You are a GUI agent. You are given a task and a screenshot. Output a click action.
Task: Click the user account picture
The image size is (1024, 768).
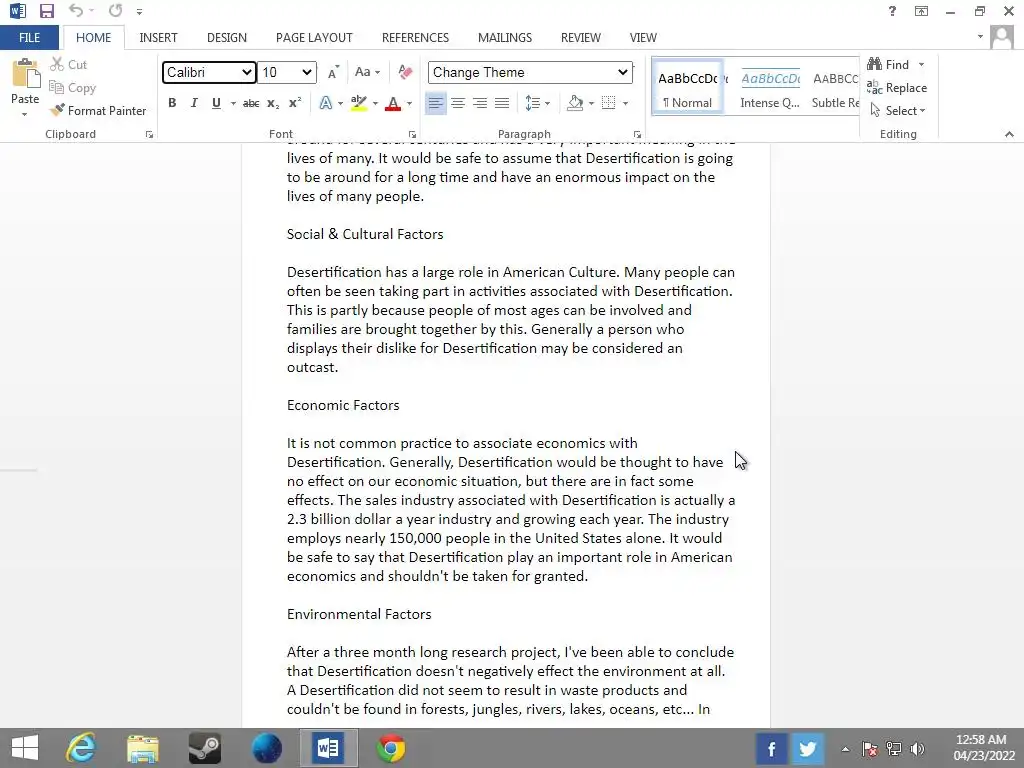1001,37
